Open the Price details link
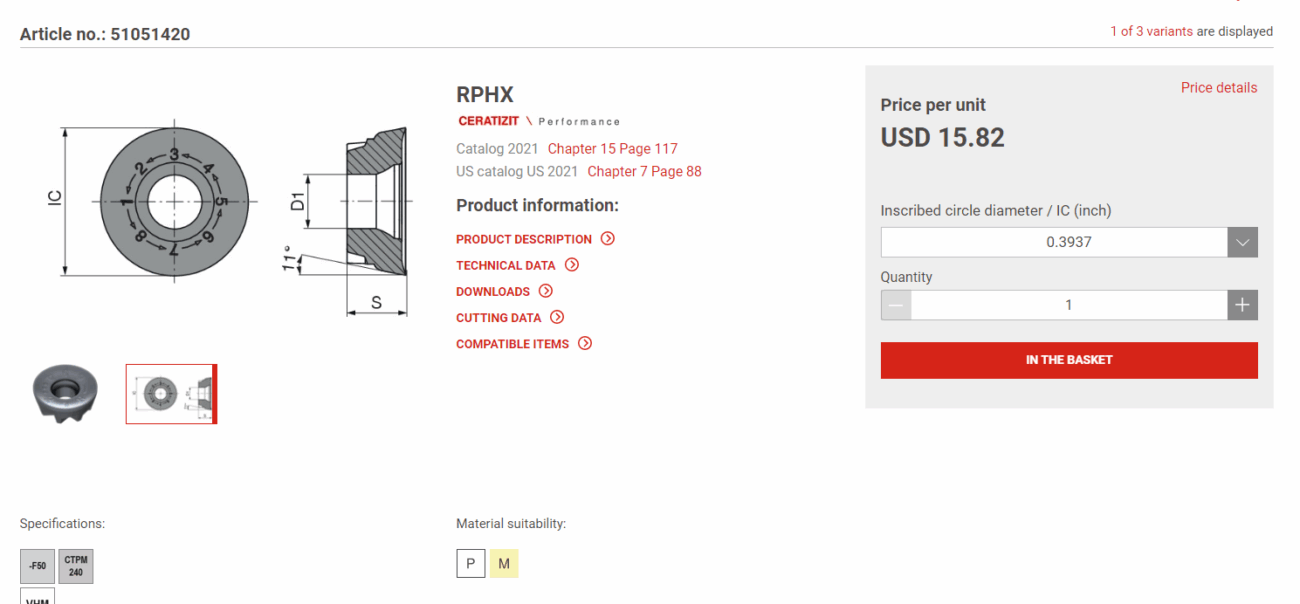Image resolution: width=1300 pixels, height=604 pixels. (x=1218, y=88)
